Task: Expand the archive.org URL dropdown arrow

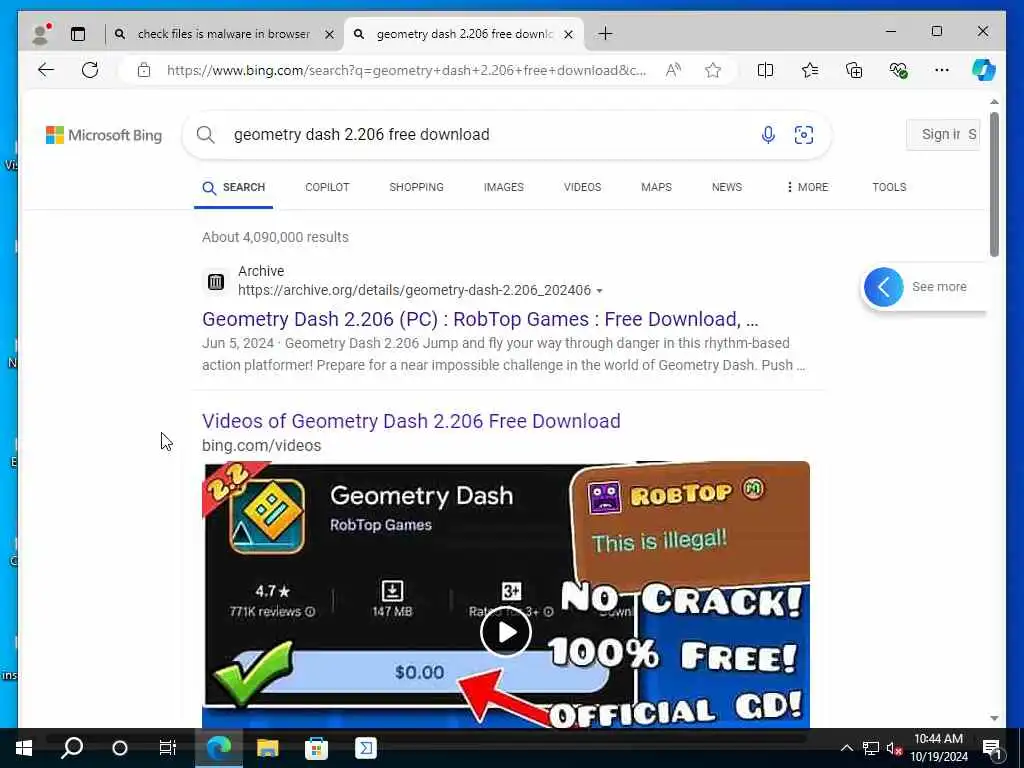Action: 600,291
